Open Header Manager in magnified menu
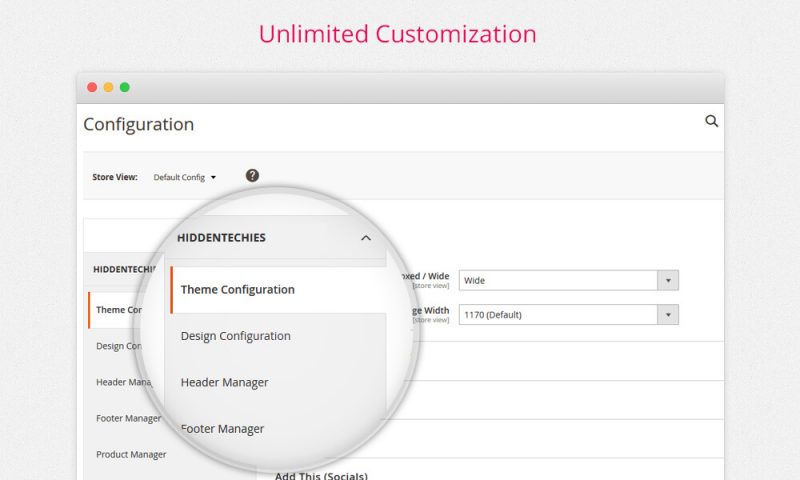Viewport: 800px width, 480px height. pos(224,383)
